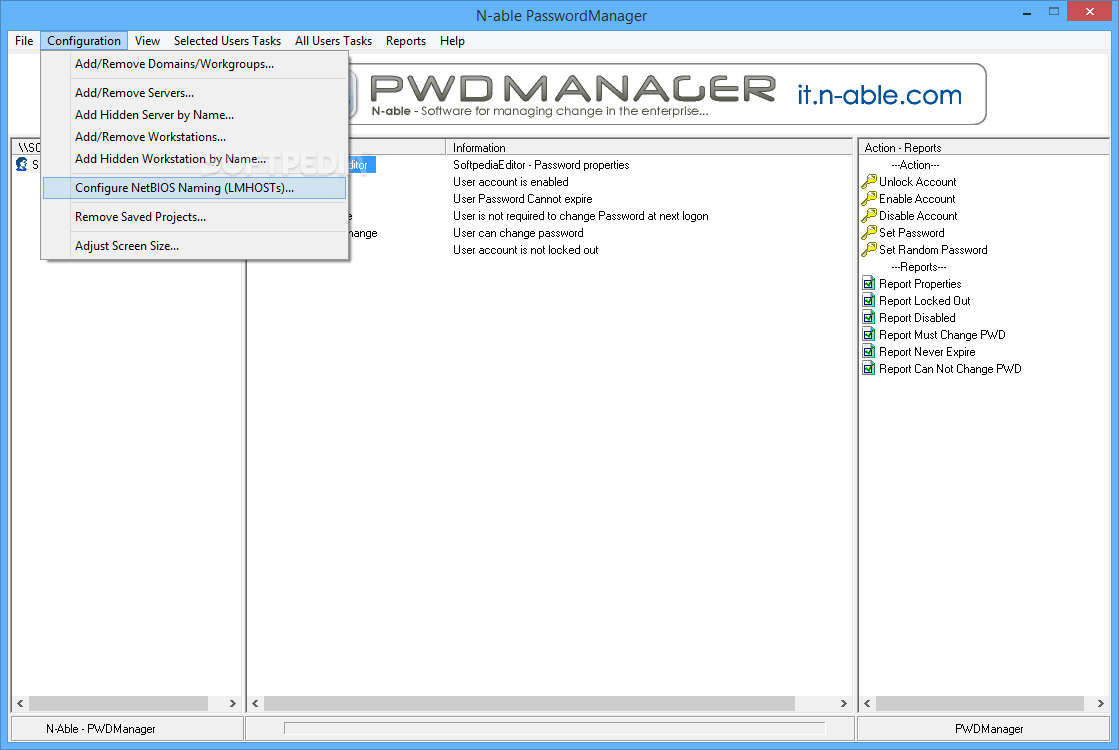
Task: Select Remove Saved Projects... entry
Action: (x=194, y=217)
